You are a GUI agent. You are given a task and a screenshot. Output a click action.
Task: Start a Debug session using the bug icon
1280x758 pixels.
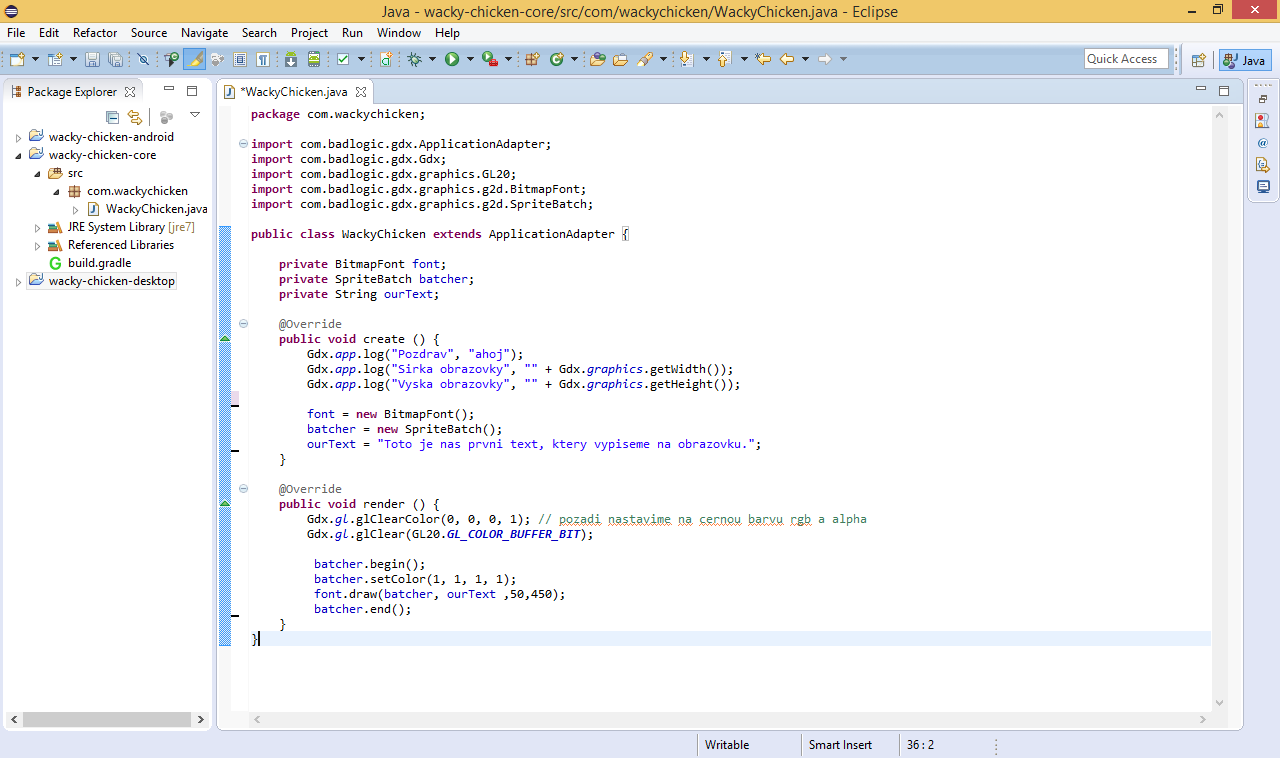(x=416, y=59)
